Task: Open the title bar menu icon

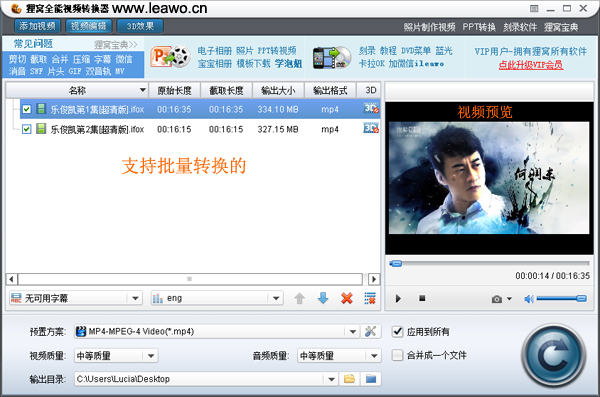Action: coord(534,8)
